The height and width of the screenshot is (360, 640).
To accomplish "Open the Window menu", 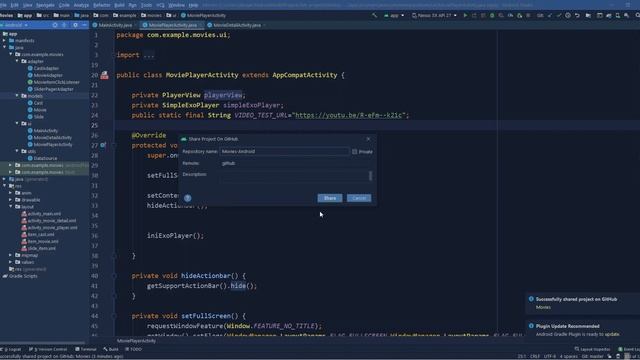I will point(176,5).
